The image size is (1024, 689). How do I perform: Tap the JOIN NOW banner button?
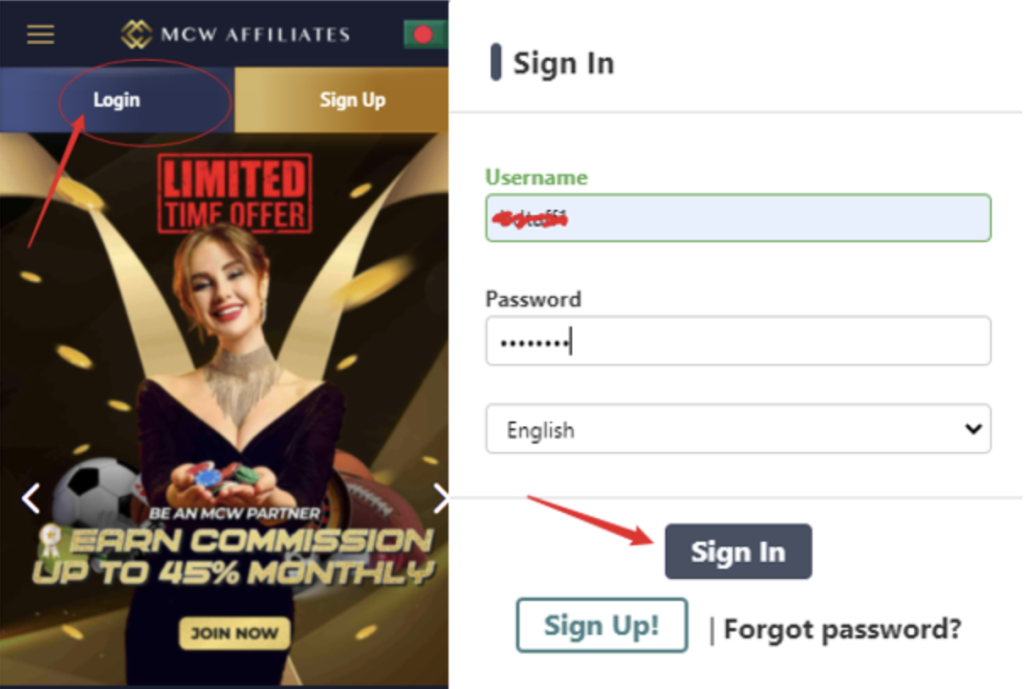pyautogui.click(x=235, y=632)
